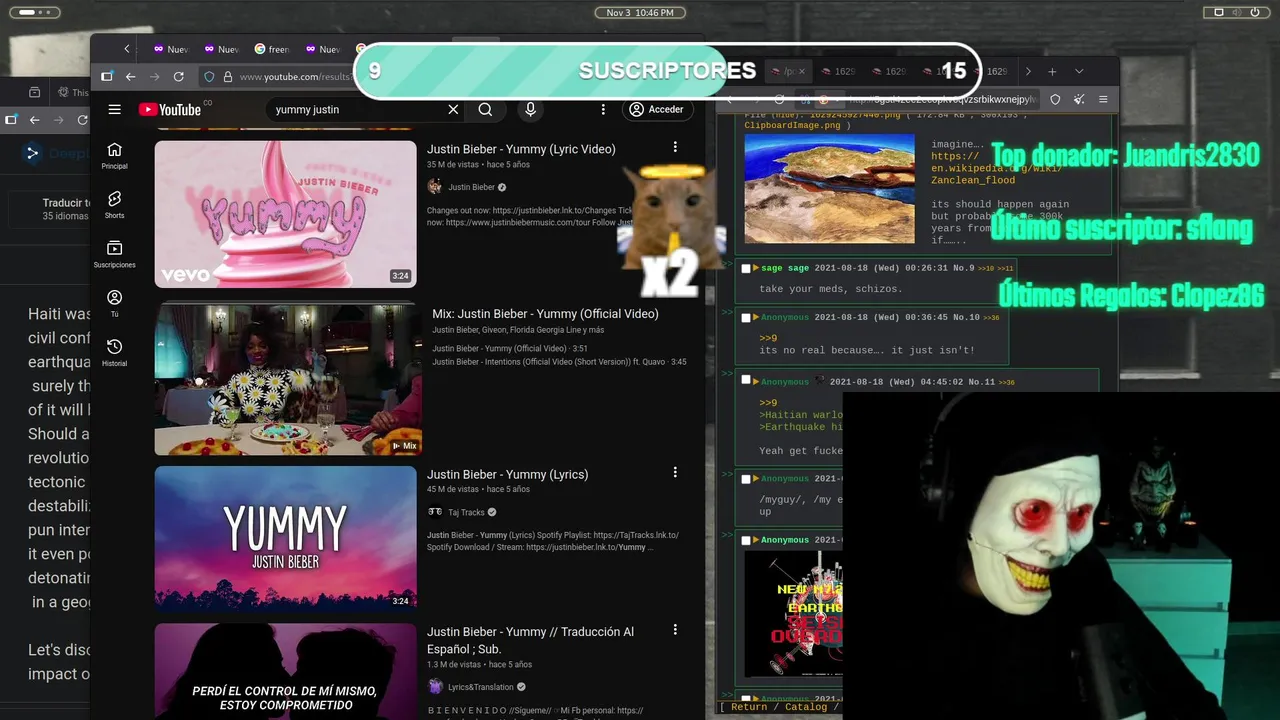Open the Tú section in sidebar
Image resolution: width=1280 pixels, height=720 pixels.
(x=114, y=303)
